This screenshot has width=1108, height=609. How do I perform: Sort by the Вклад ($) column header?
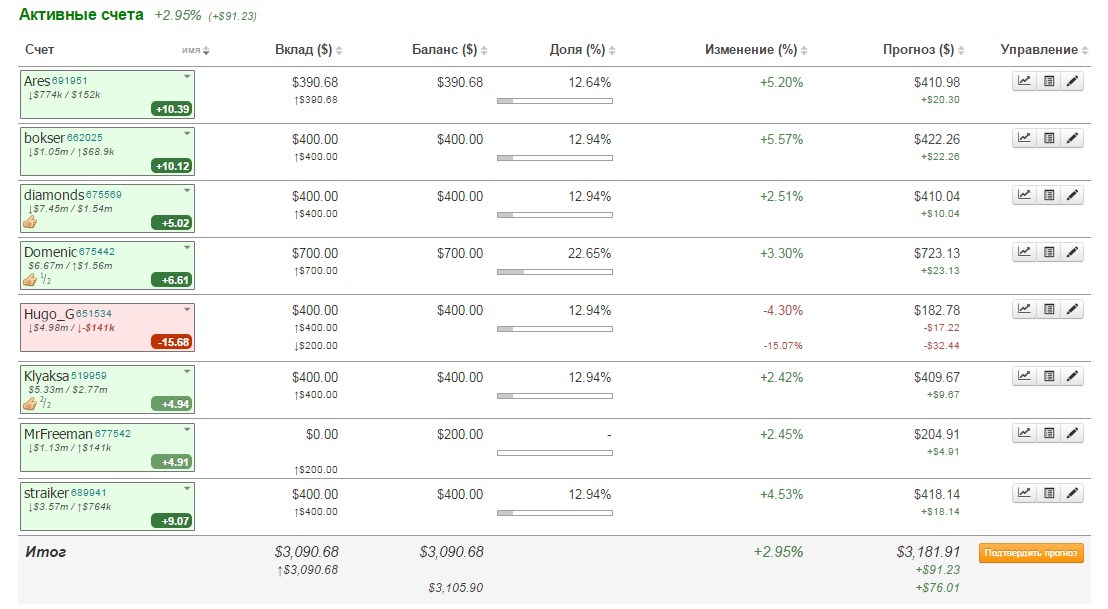(308, 50)
